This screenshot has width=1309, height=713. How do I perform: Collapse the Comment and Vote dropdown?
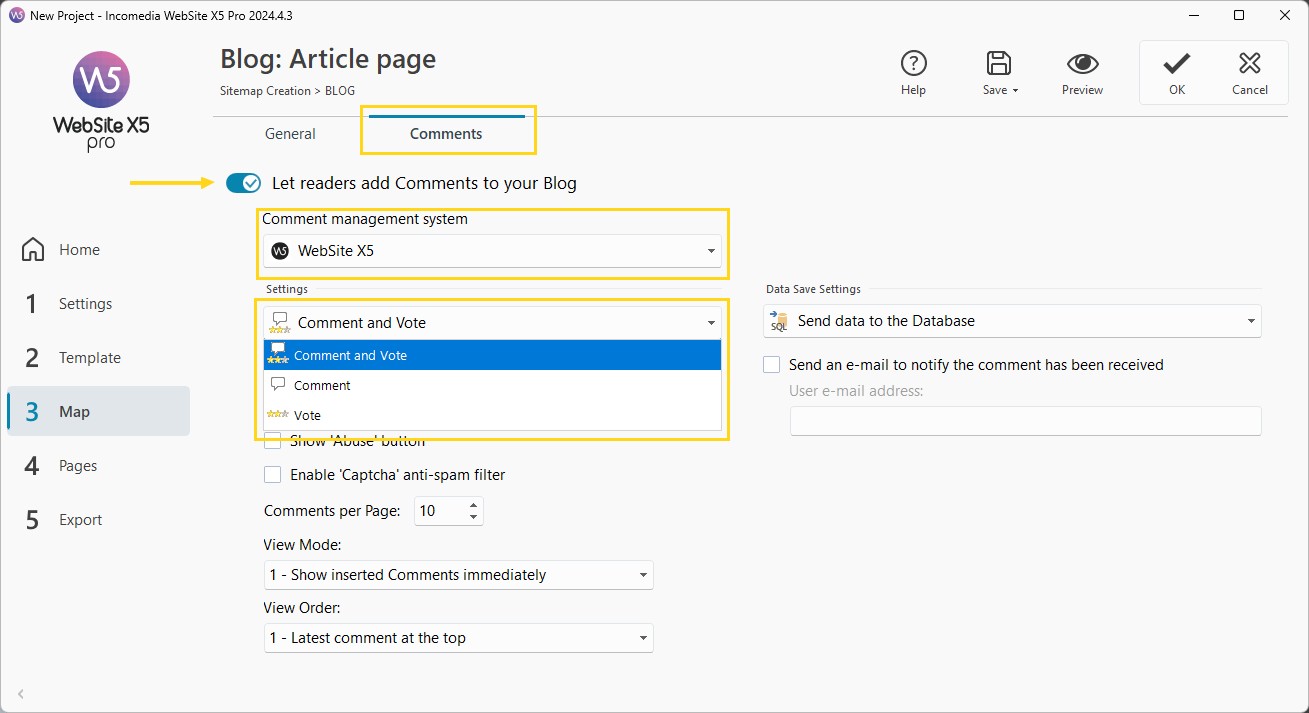click(x=492, y=323)
